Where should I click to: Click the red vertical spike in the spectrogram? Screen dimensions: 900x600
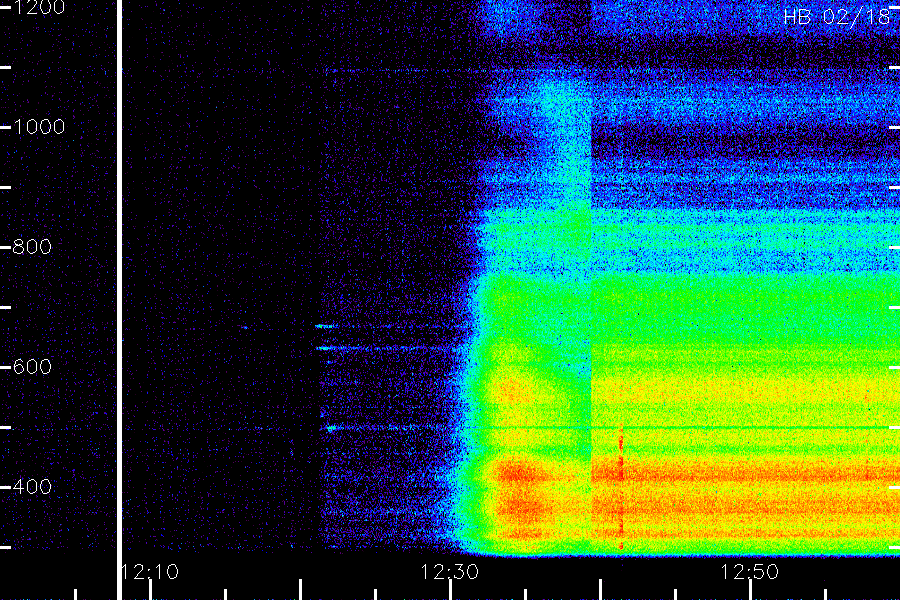620,487
